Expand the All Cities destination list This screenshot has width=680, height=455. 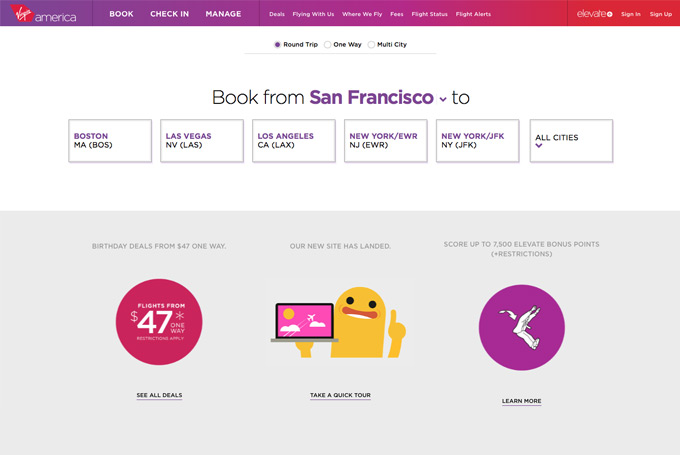tap(571, 141)
